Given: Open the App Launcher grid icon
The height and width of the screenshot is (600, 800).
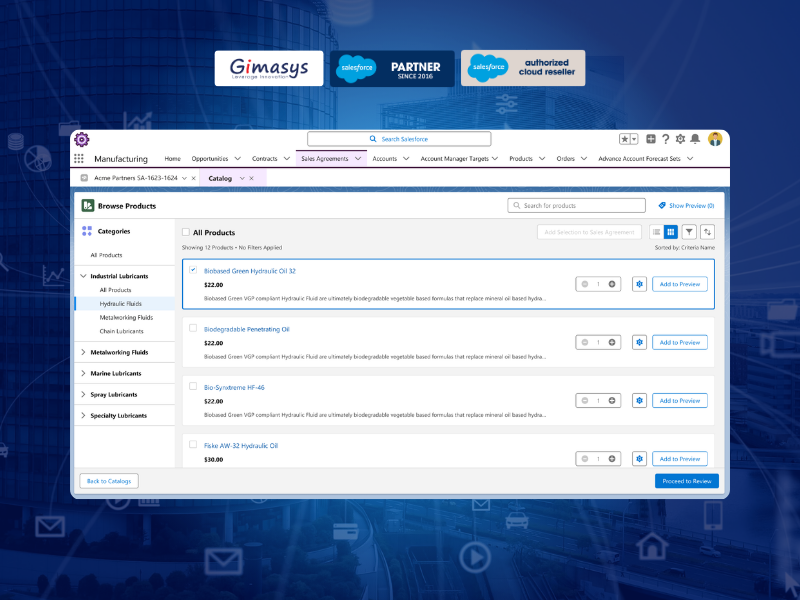Looking at the screenshot, I should tap(79, 159).
